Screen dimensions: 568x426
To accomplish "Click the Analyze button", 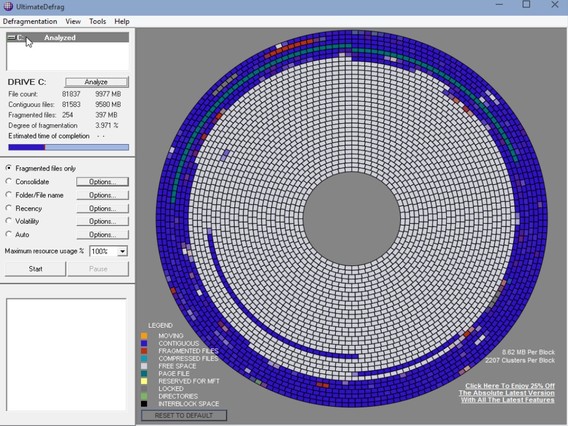I will pyautogui.click(x=96, y=82).
